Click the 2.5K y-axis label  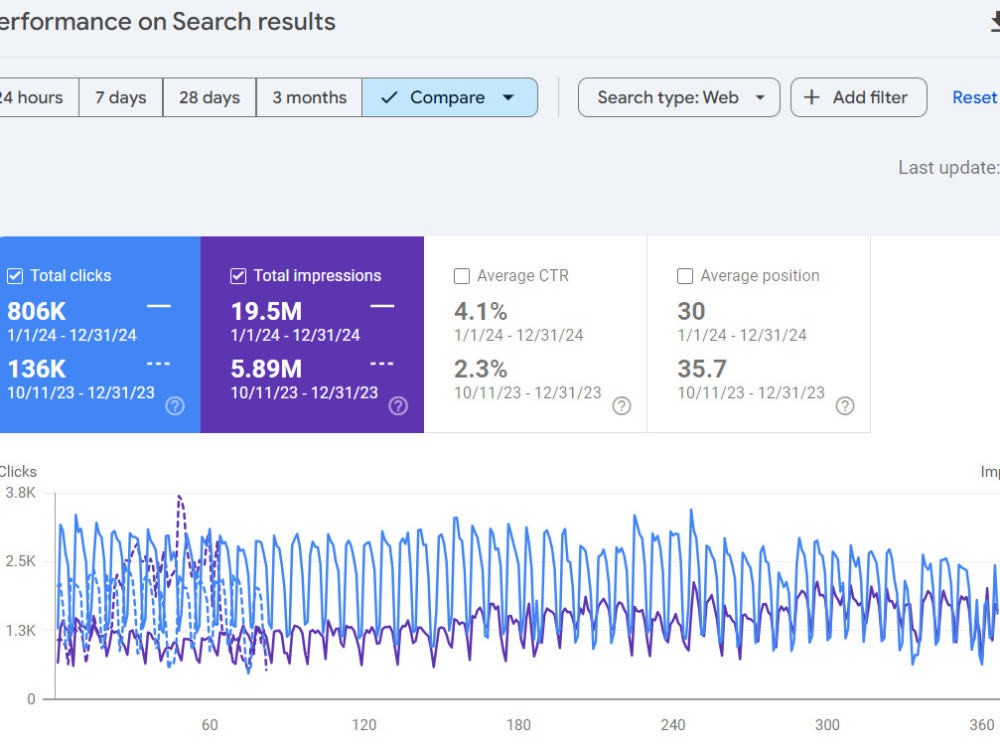click(20, 562)
